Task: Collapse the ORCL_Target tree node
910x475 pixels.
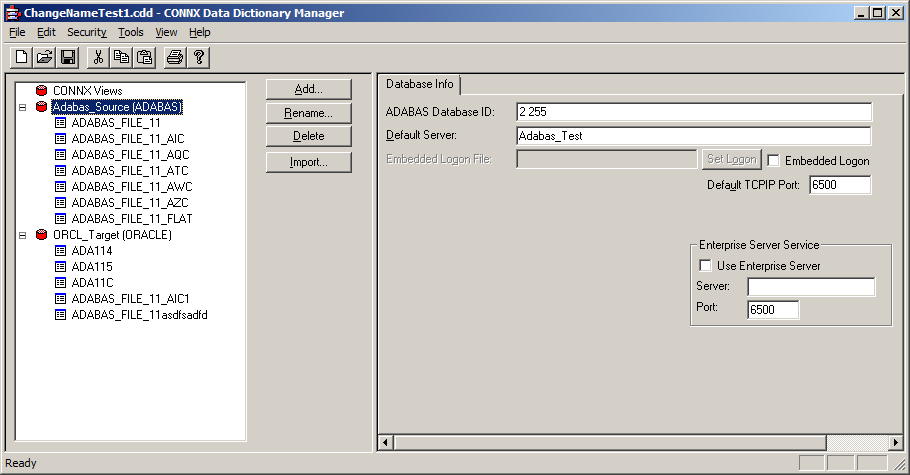Action: [x=23, y=235]
